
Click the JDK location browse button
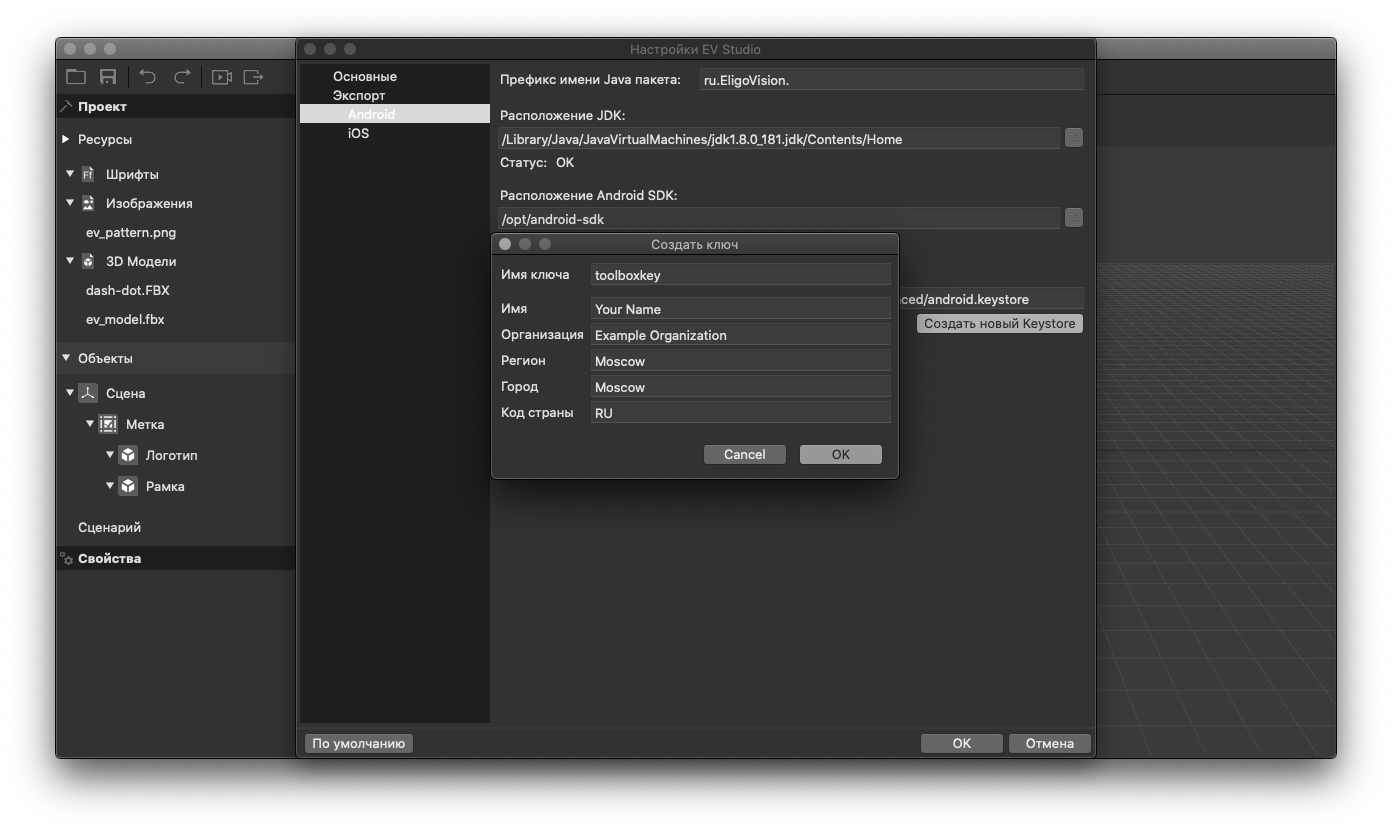1073,138
